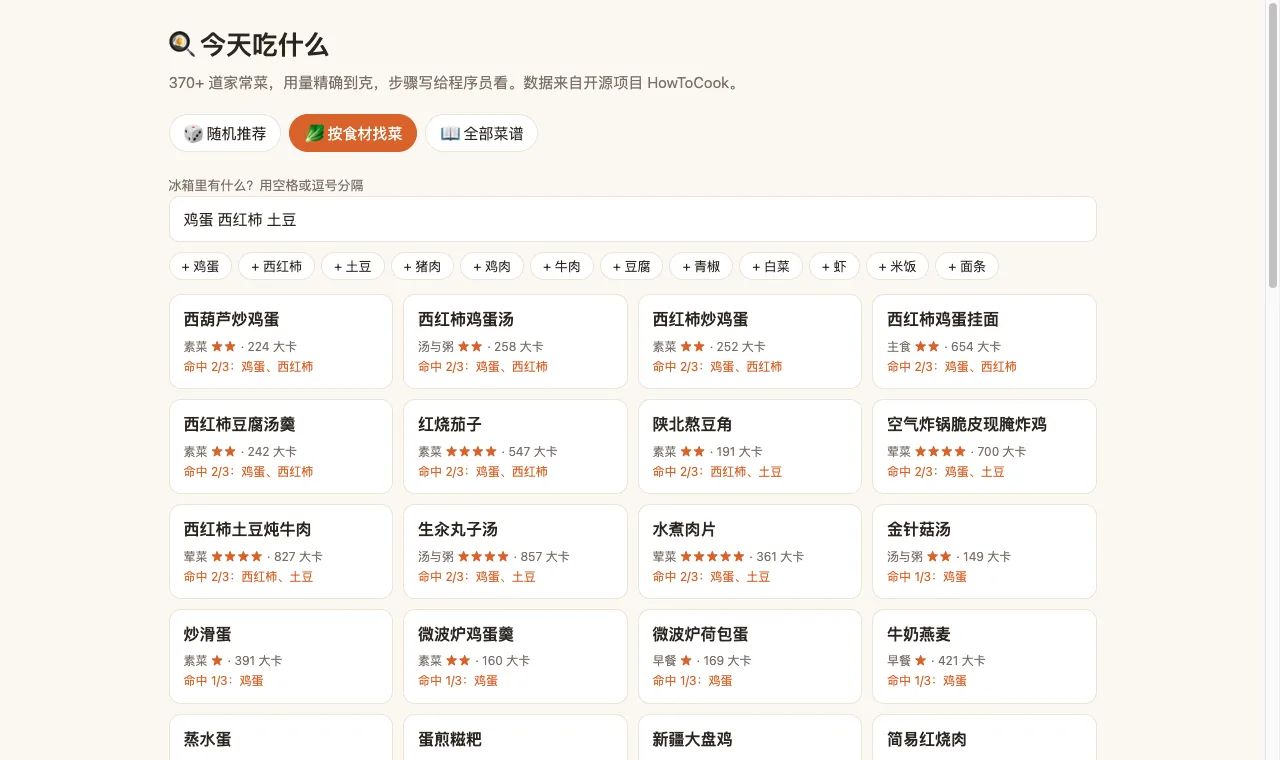
Task: Click the 今天吃什么 page title
Action: 249,45
